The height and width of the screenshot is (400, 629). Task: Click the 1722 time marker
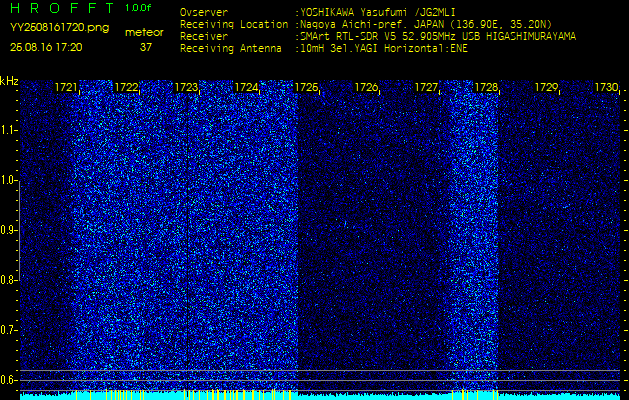point(126,87)
